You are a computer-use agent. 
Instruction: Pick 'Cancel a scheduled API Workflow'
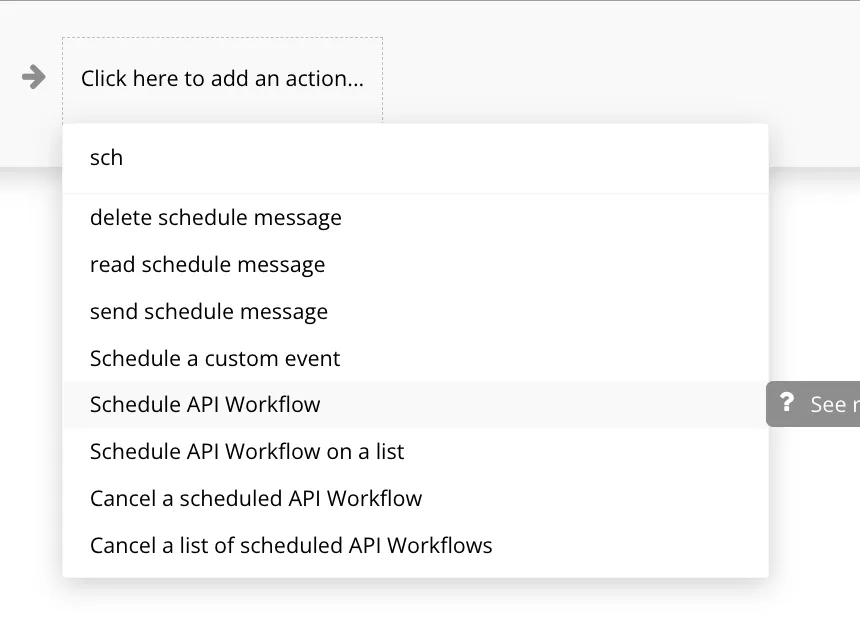point(256,498)
